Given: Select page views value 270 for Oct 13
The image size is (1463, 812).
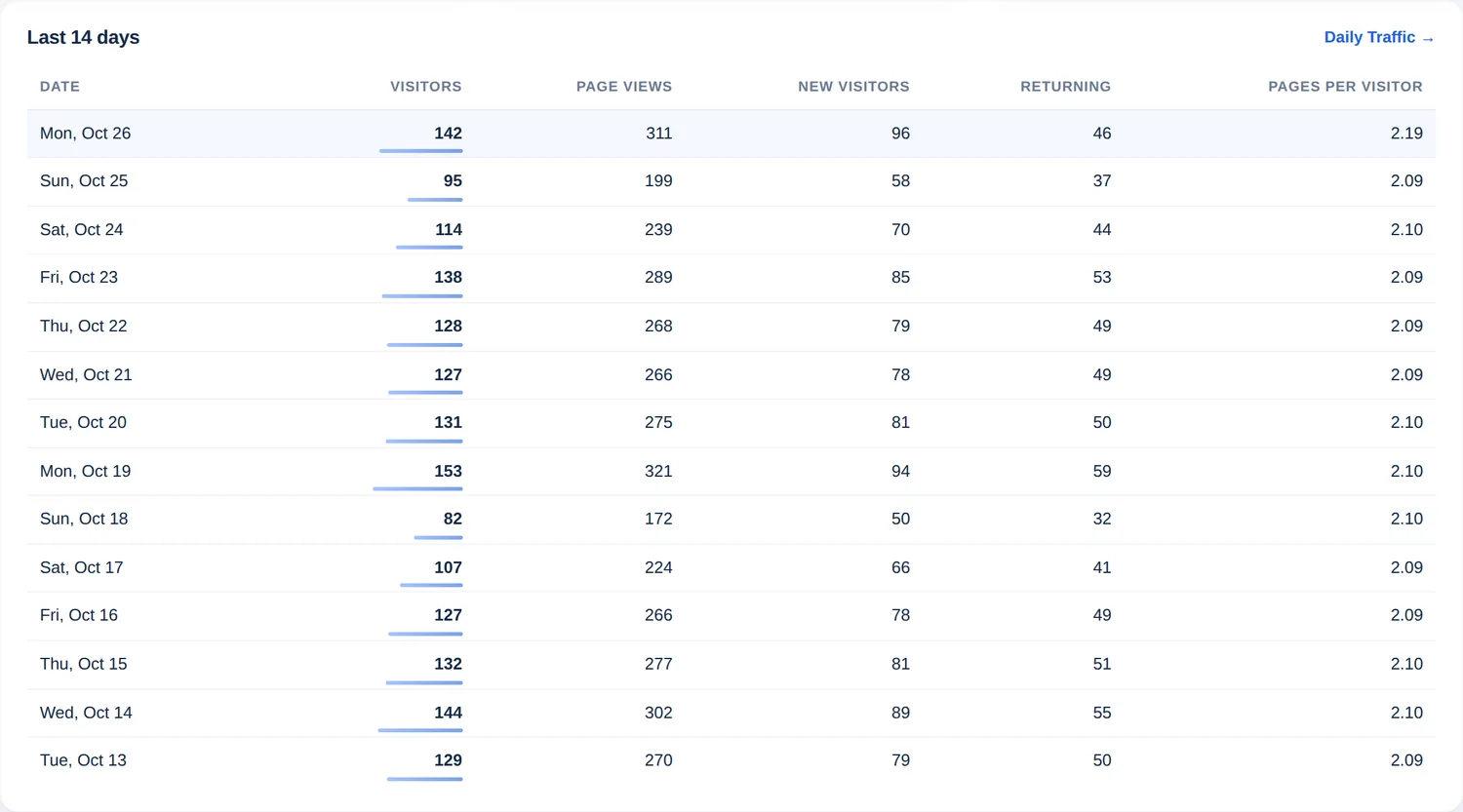Looking at the screenshot, I should pos(658,761).
